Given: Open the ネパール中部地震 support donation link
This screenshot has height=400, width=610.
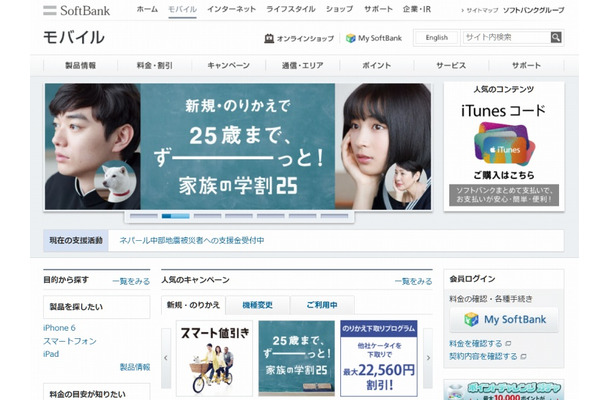Looking at the screenshot, I should pyautogui.click(x=192, y=240).
